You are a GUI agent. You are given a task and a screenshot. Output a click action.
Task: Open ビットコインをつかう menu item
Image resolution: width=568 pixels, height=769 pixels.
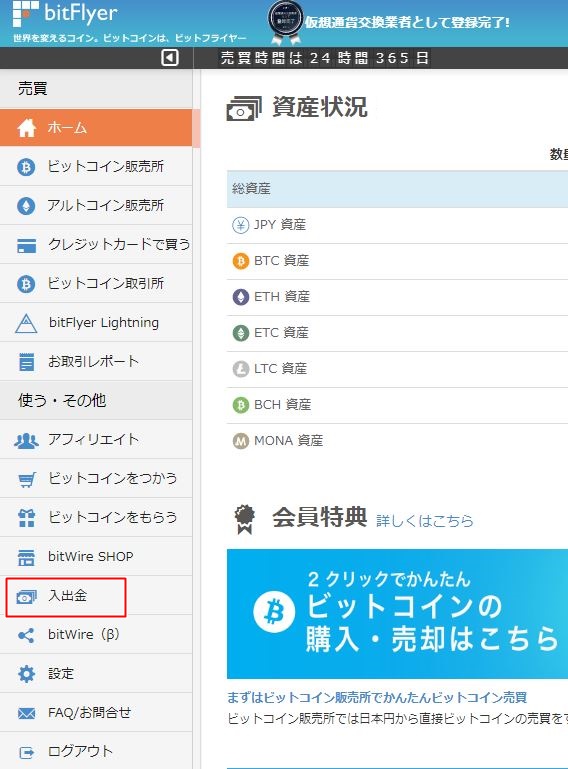[x=96, y=479]
